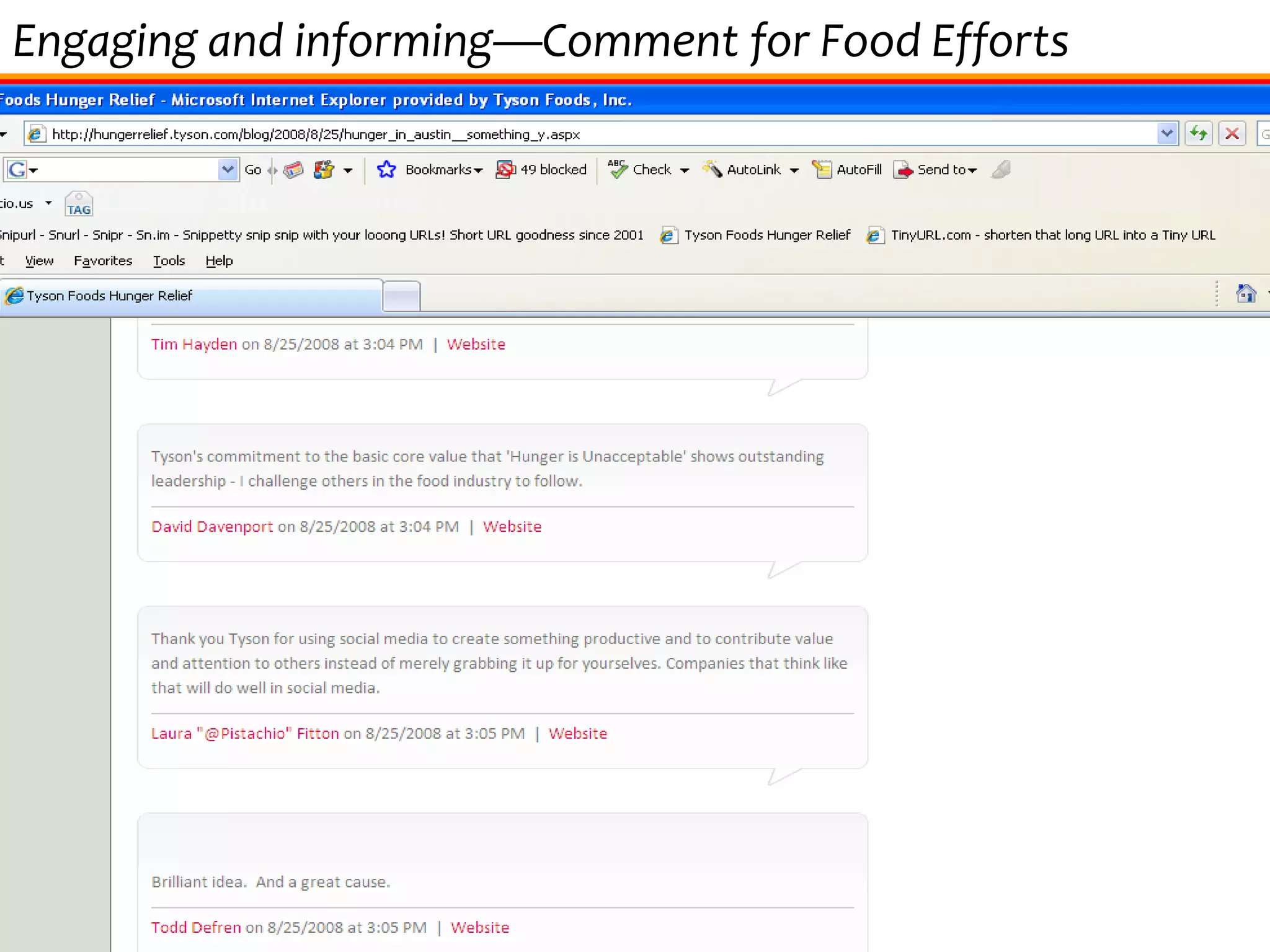
Task: Open David Davenport's Website link
Action: click(512, 526)
